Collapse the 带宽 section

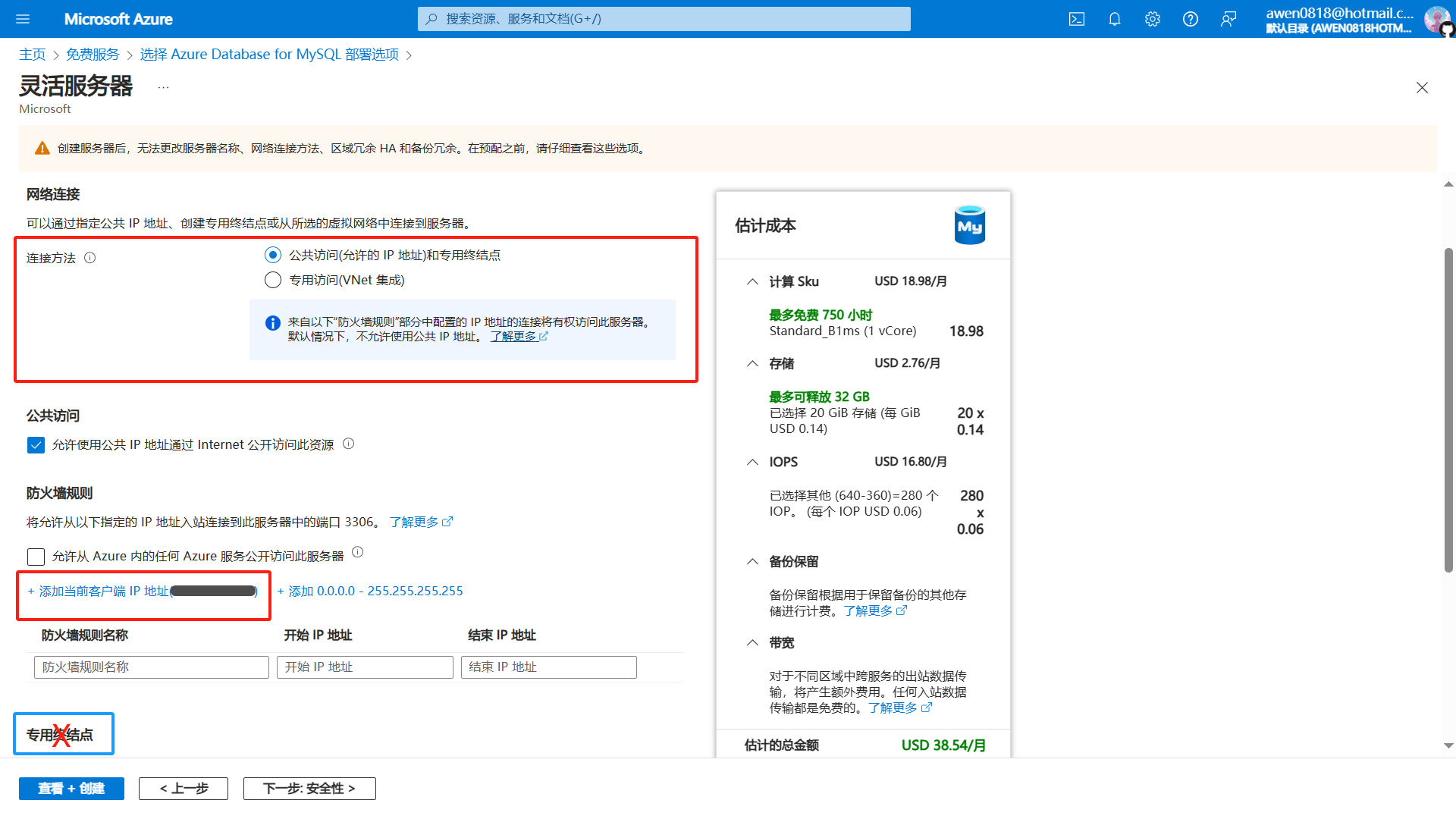click(x=752, y=642)
